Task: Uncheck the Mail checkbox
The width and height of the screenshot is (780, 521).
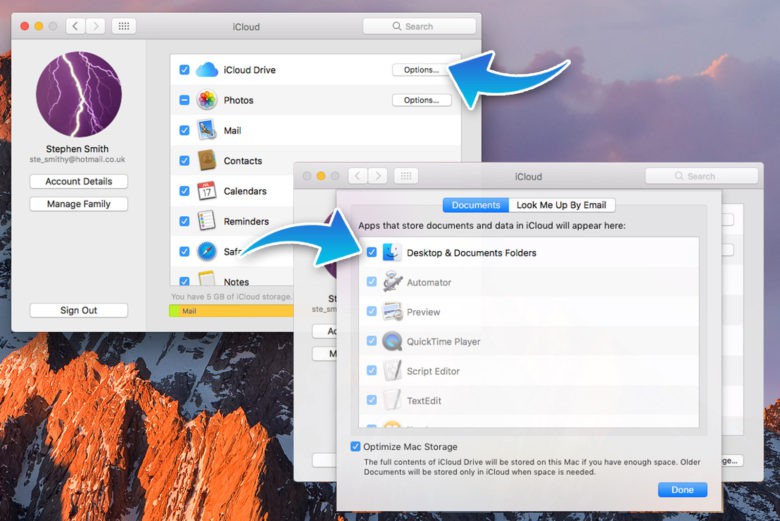Action: tap(184, 130)
